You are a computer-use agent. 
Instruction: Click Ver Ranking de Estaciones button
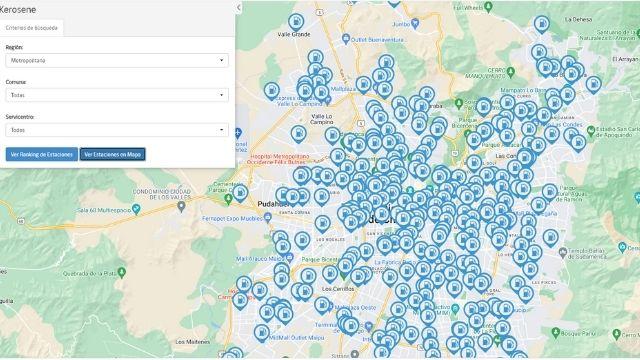[42, 154]
